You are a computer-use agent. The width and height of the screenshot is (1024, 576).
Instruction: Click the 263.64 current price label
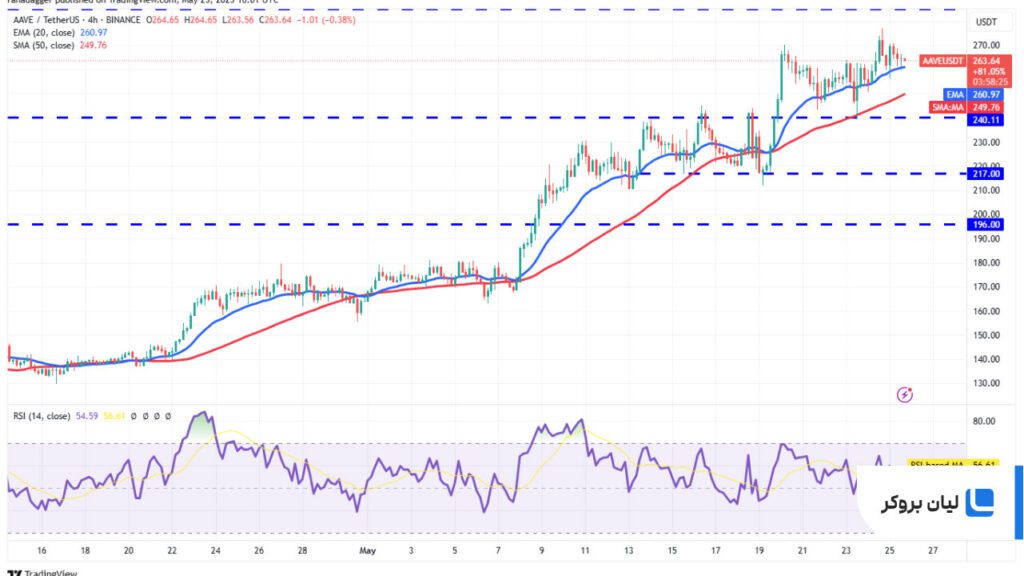(986, 61)
